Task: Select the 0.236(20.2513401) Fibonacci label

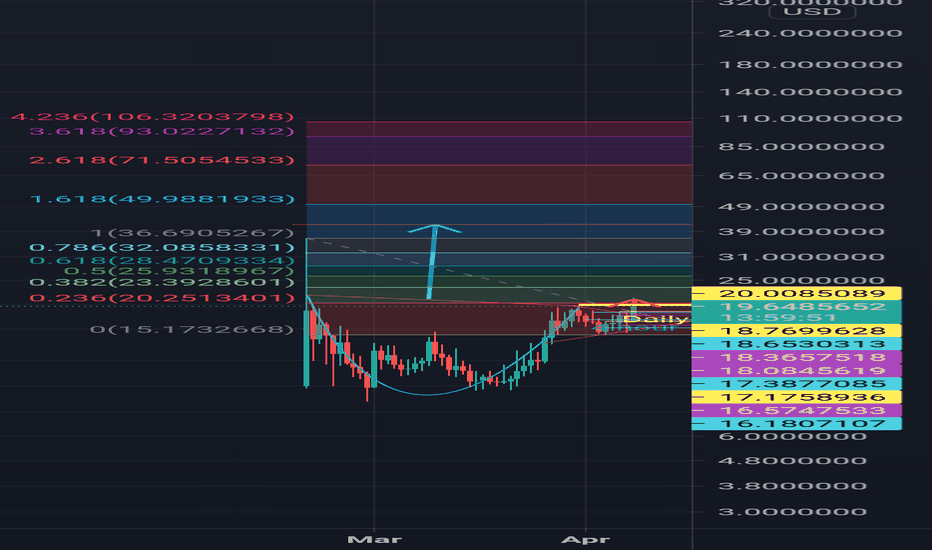Action: [x=162, y=298]
